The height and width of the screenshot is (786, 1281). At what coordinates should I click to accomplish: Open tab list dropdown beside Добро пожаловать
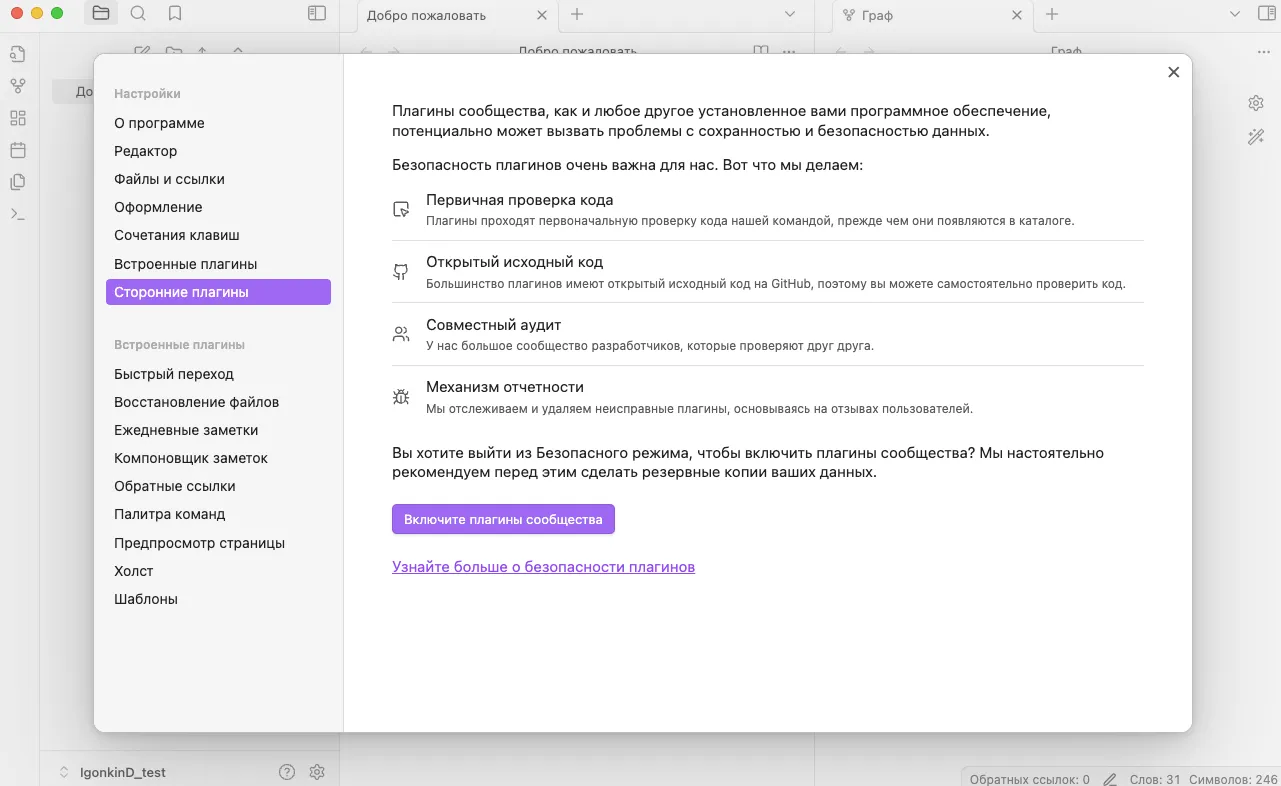click(x=790, y=14)
